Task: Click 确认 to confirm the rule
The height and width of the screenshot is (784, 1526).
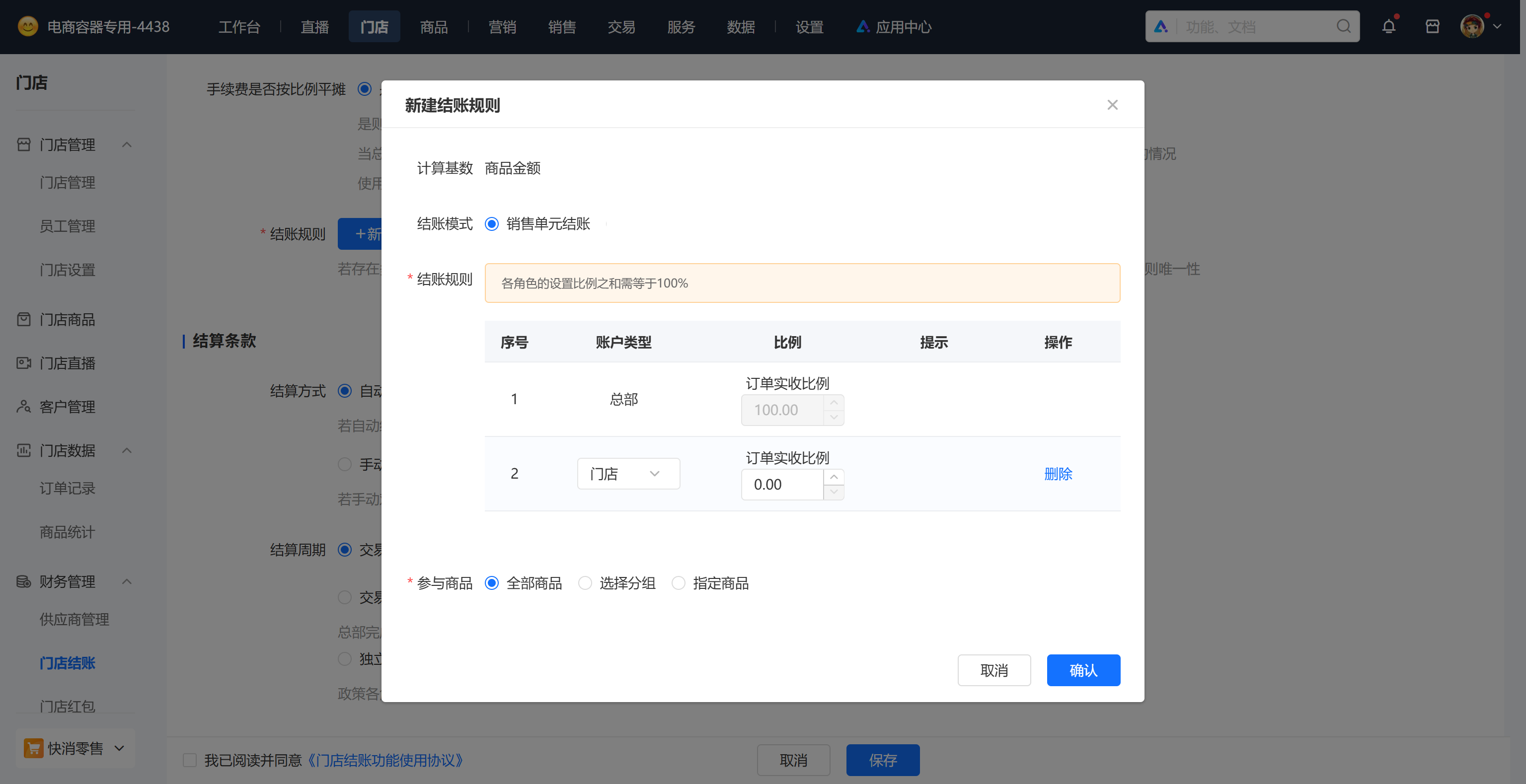Action: tap(1083, 670)
